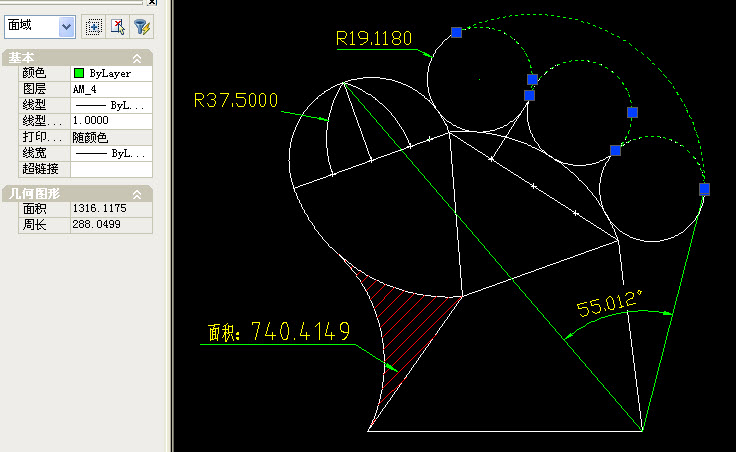Close the properties palette with X
This screenshot has height=452, width=736.
tap(152, 2)
